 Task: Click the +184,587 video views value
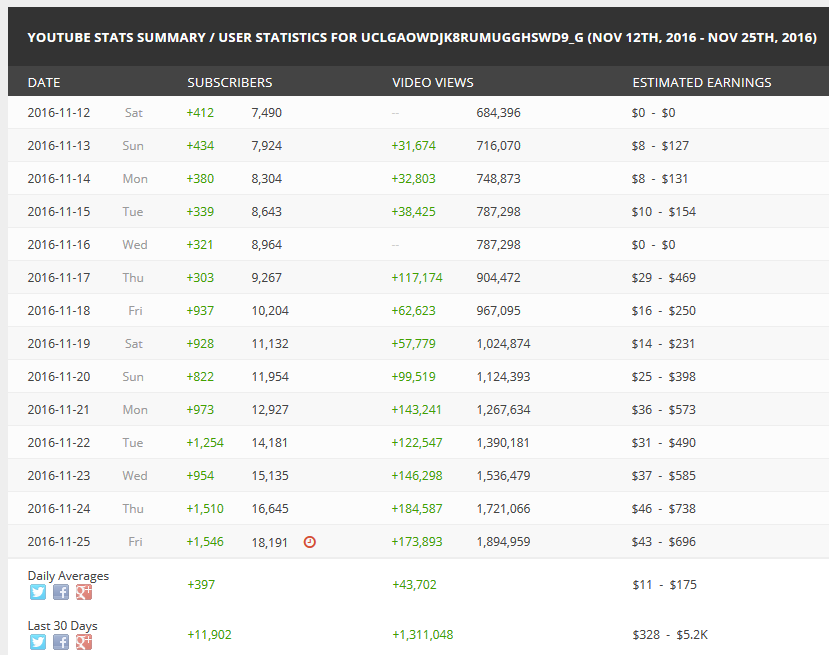(417, 509)
